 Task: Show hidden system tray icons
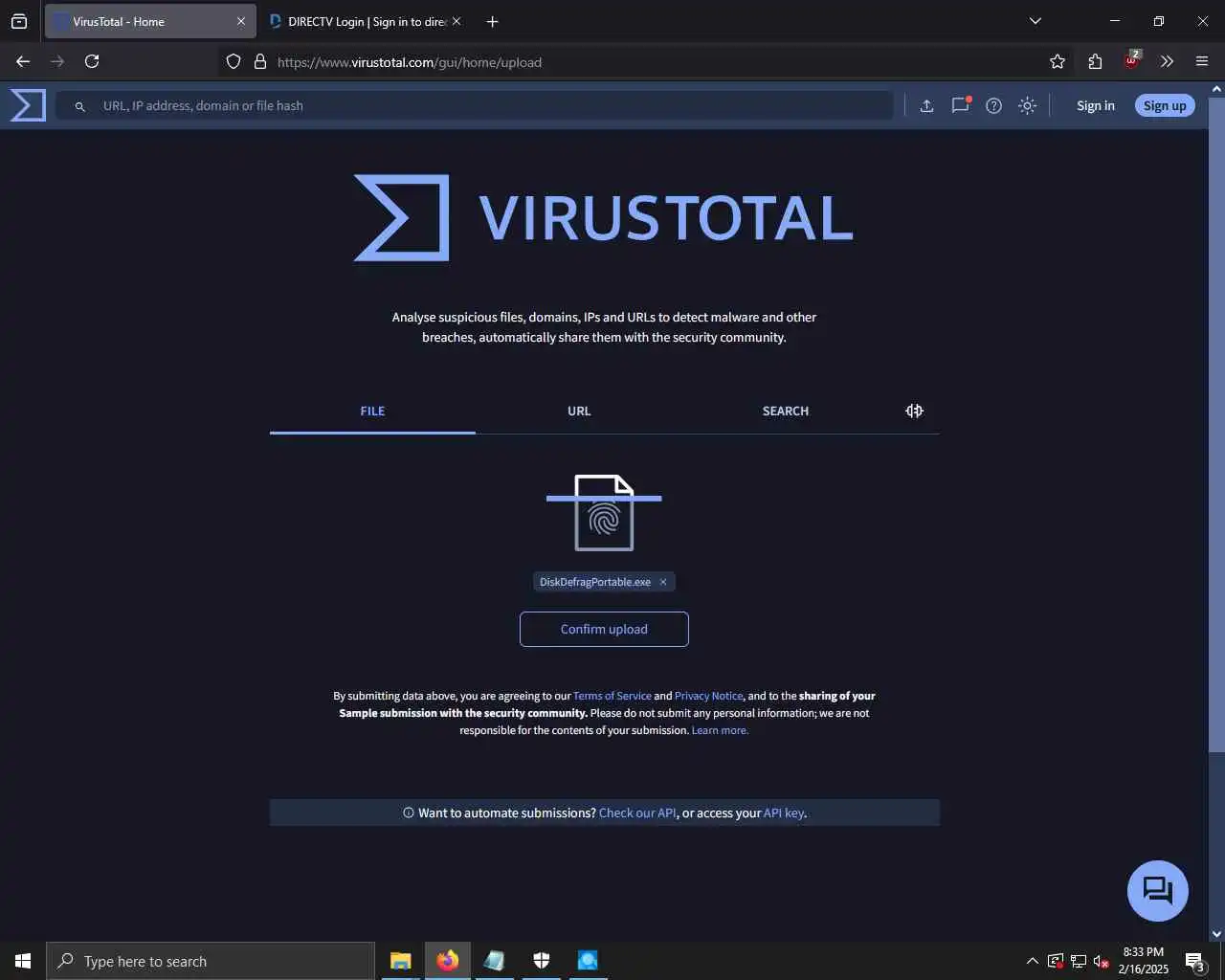[x=1032, y=961]
